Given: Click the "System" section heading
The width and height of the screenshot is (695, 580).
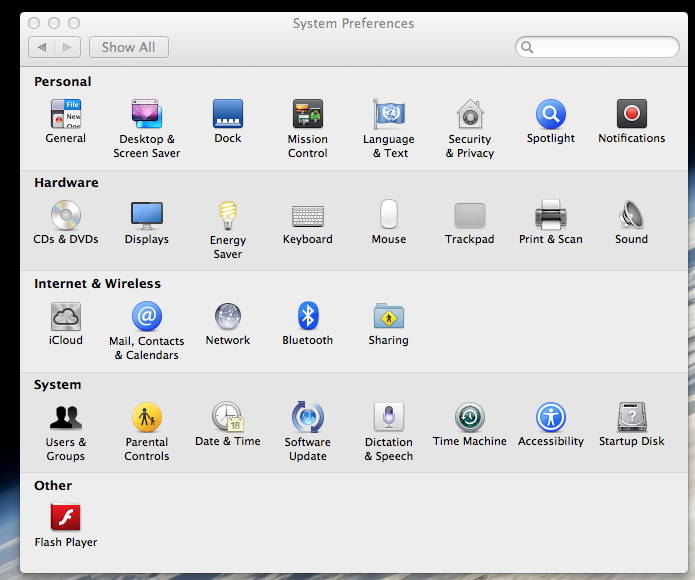Looking at the screenshot, I should coord(58,385).
